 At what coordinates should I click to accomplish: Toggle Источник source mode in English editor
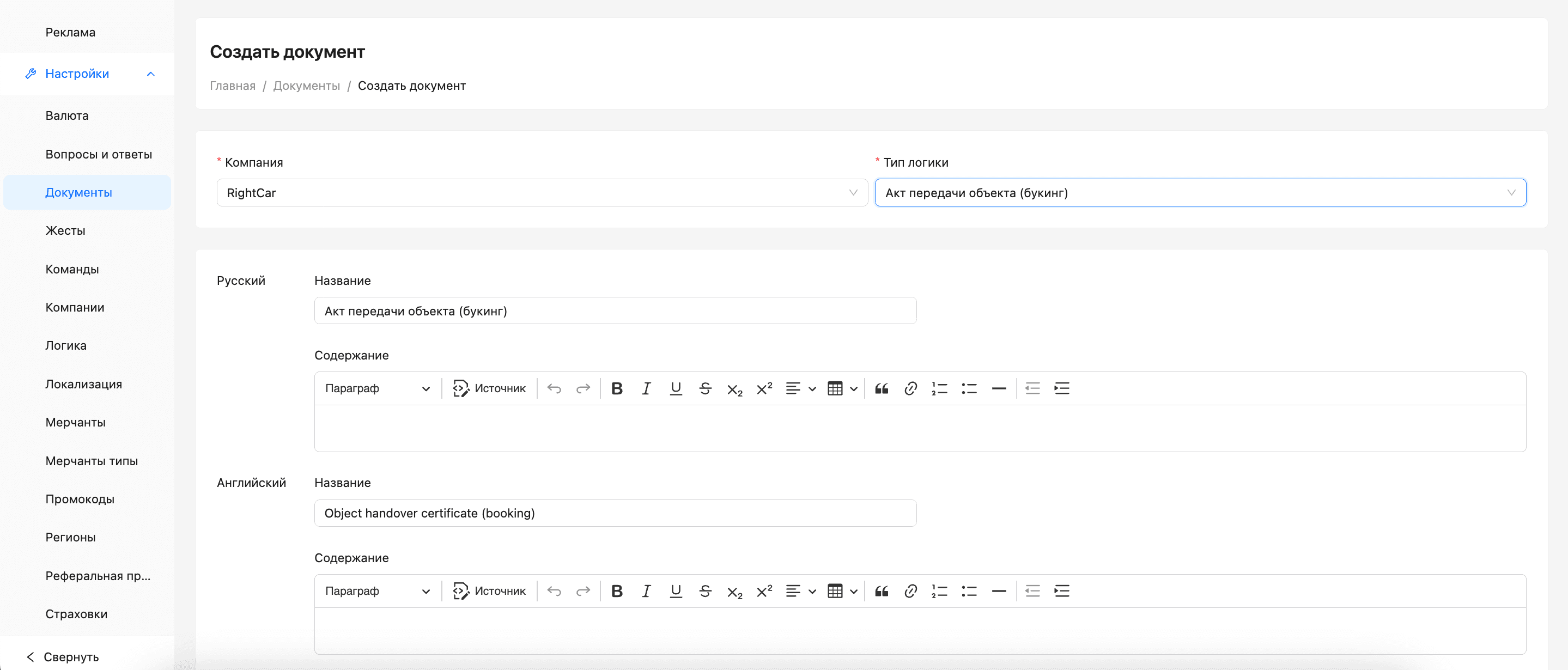(x=489, y=591)
